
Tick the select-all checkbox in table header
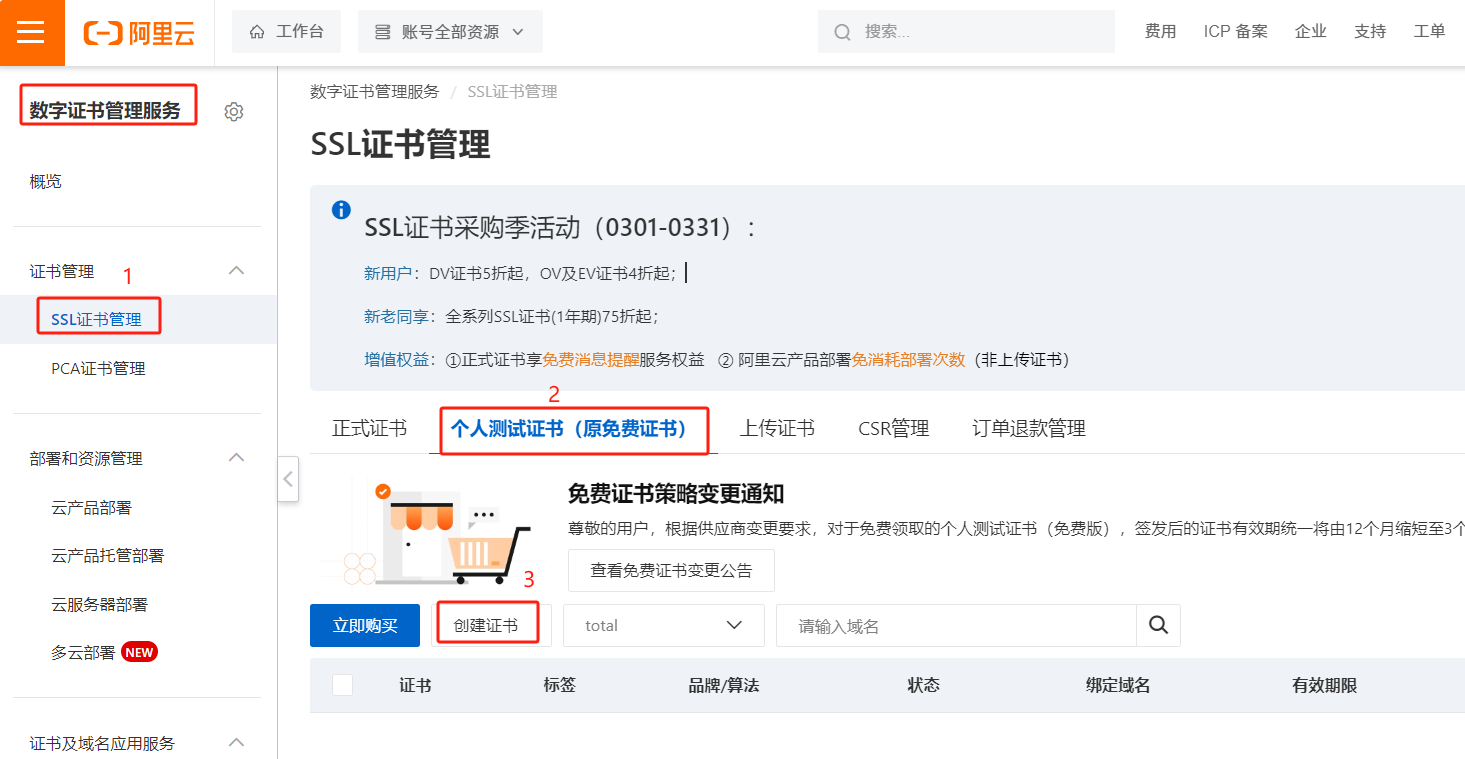[x=342, y=685]
